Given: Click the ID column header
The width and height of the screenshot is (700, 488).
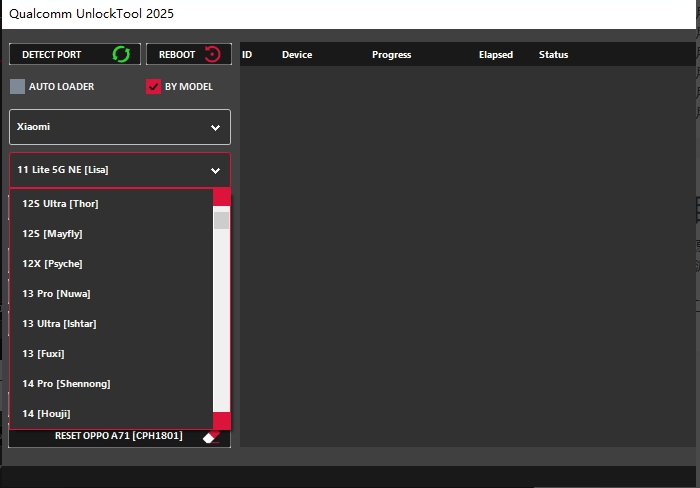Looking at the screenshot, I should tap(247, 54).
